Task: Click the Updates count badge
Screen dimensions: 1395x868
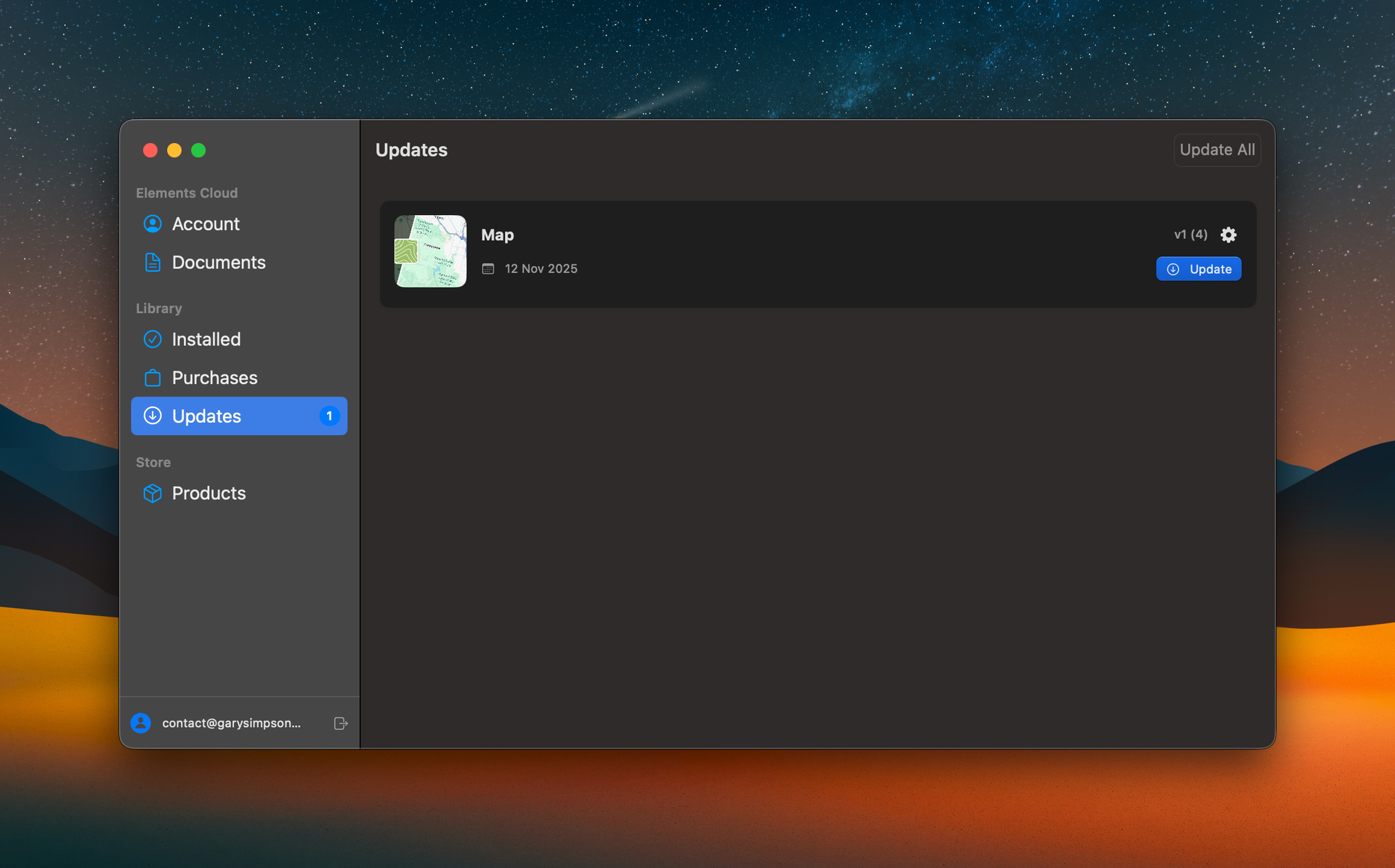Action: 329,416
